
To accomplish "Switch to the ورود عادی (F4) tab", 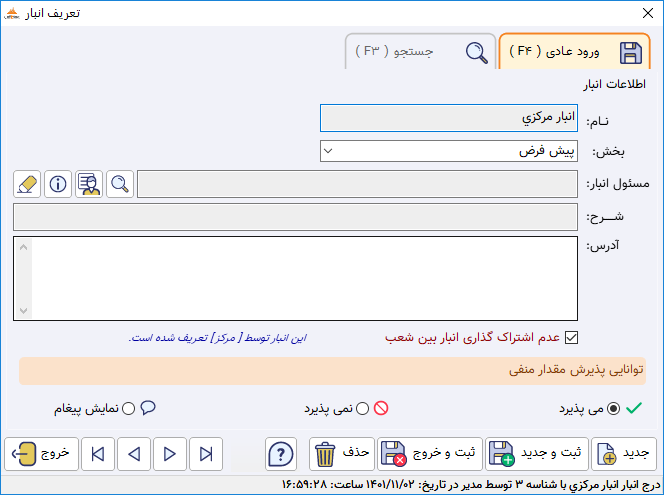I will [575, 51].
